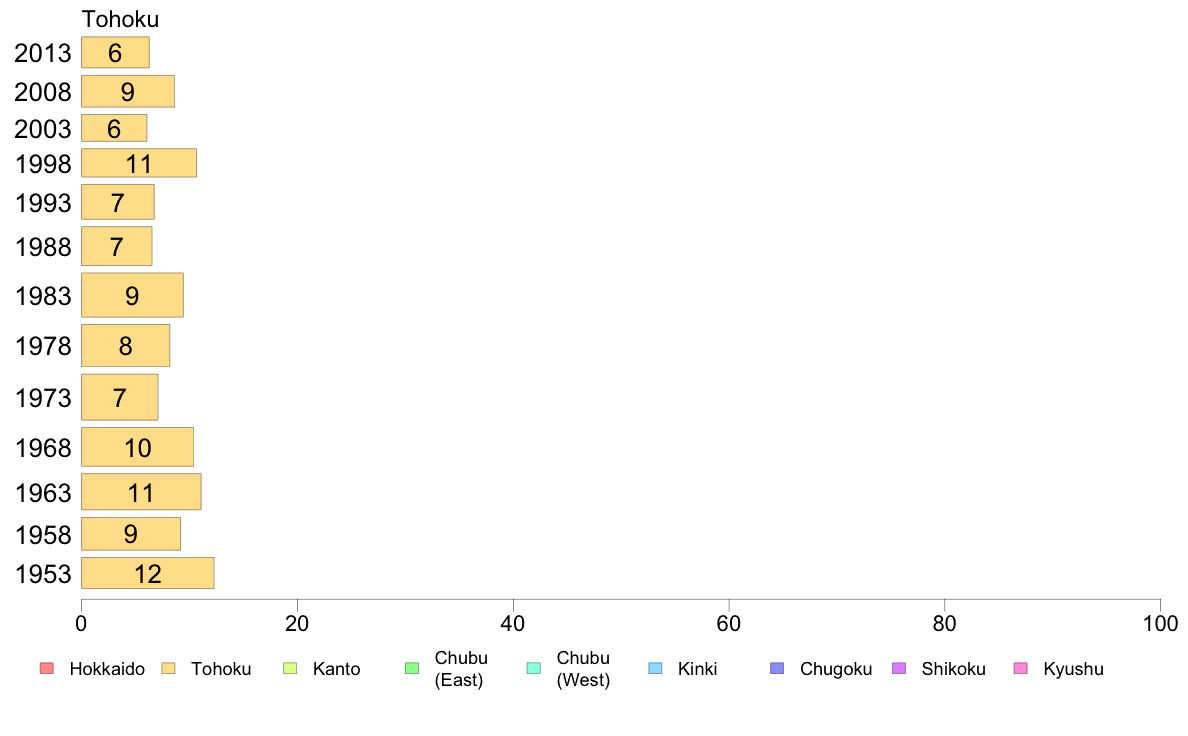Click the 1978 bar with value 8
The height and width of the screenshot is (736, 1188).
click(125, 346)
